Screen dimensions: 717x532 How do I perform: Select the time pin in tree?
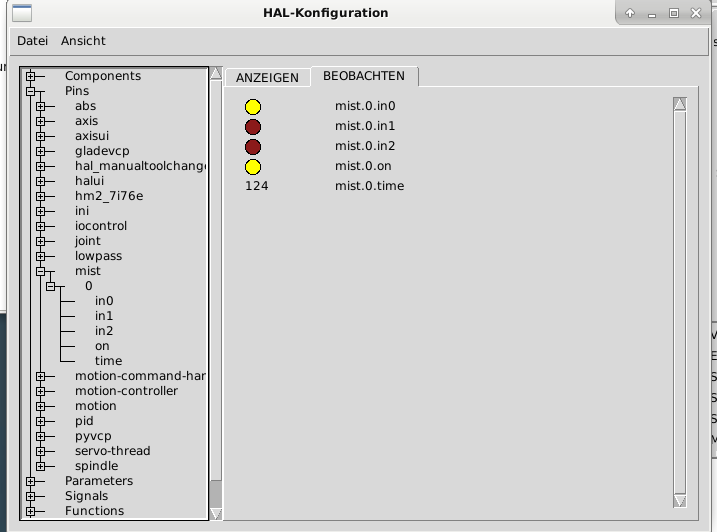pos(108,361)
